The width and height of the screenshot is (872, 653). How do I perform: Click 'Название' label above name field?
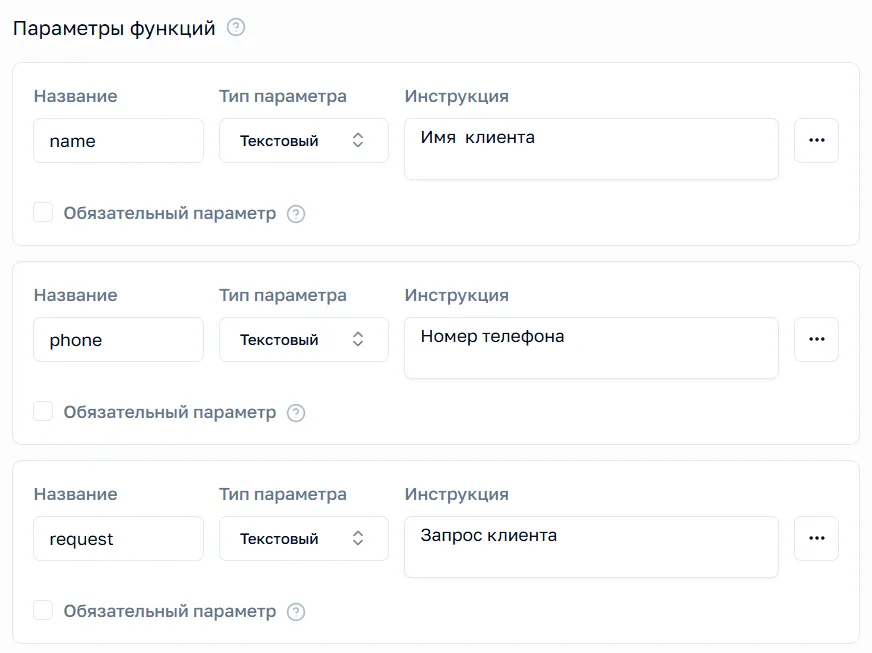pyautogui.click(x=76, y=96)
